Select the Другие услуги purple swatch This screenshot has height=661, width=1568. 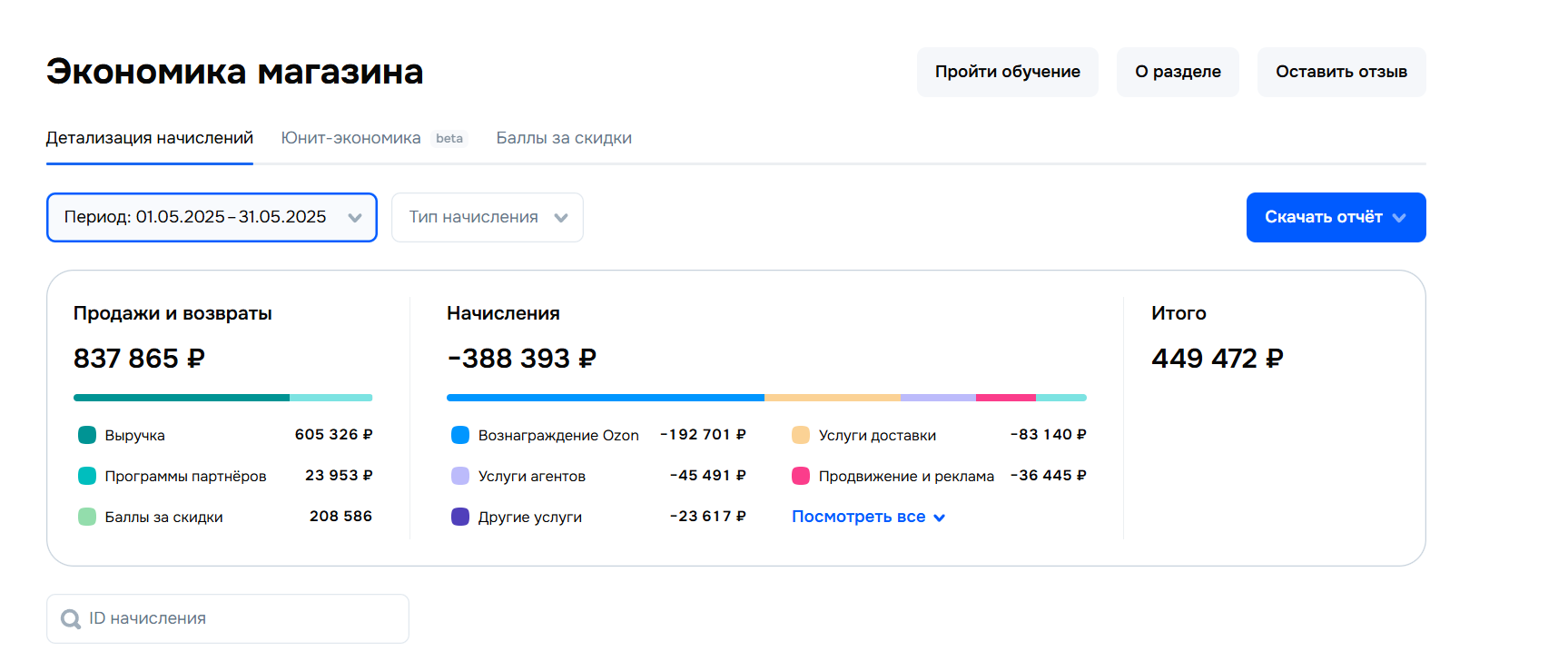(460, 517)
